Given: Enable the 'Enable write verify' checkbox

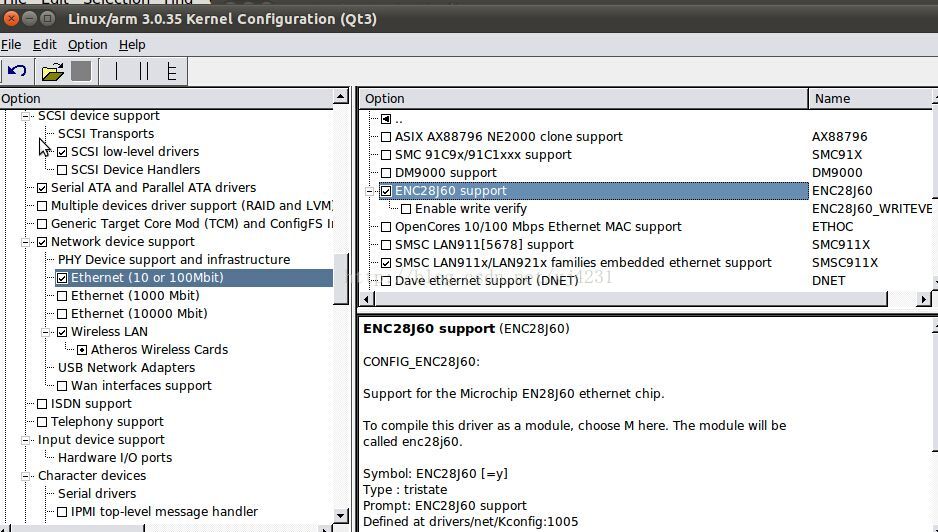Looking at the screenshot, I should 406,209.
